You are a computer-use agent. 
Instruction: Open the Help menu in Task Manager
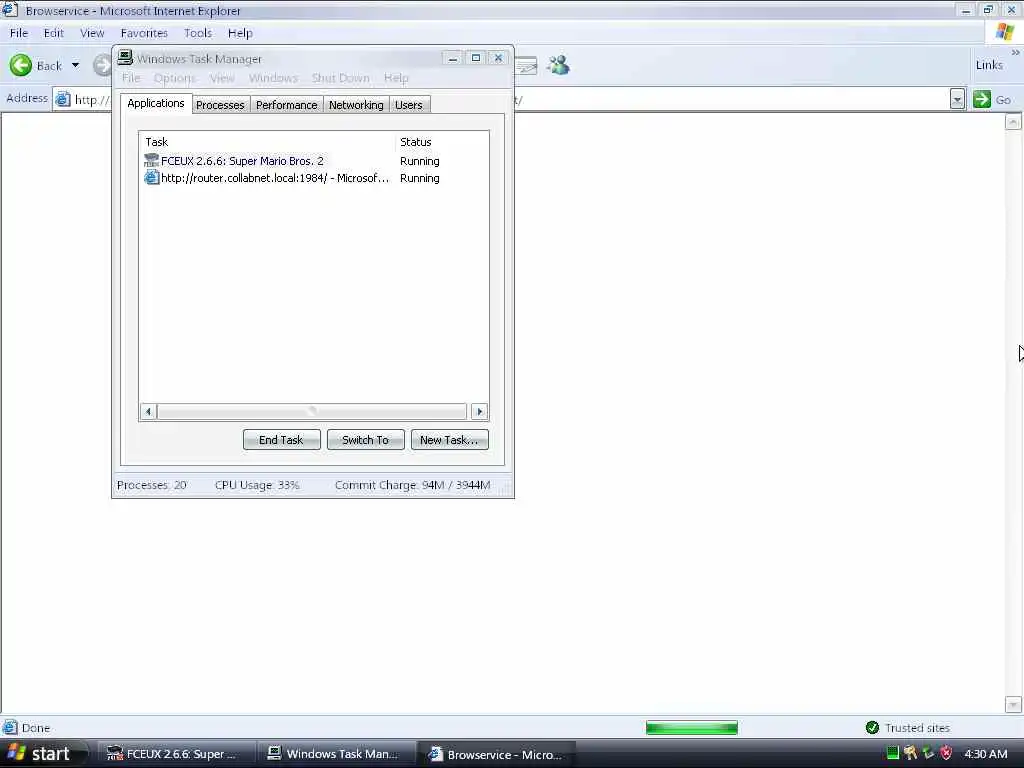pyautogui.click(x=396, y=78)
